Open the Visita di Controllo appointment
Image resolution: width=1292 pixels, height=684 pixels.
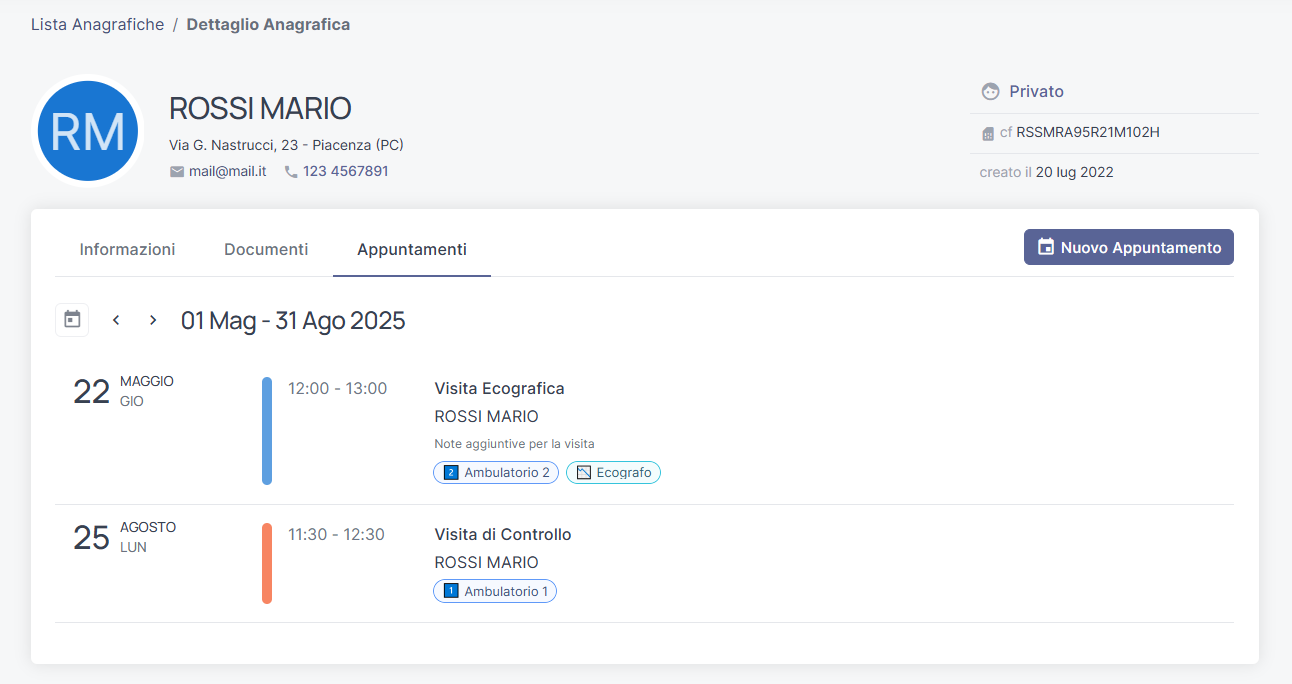pos(502,534)
